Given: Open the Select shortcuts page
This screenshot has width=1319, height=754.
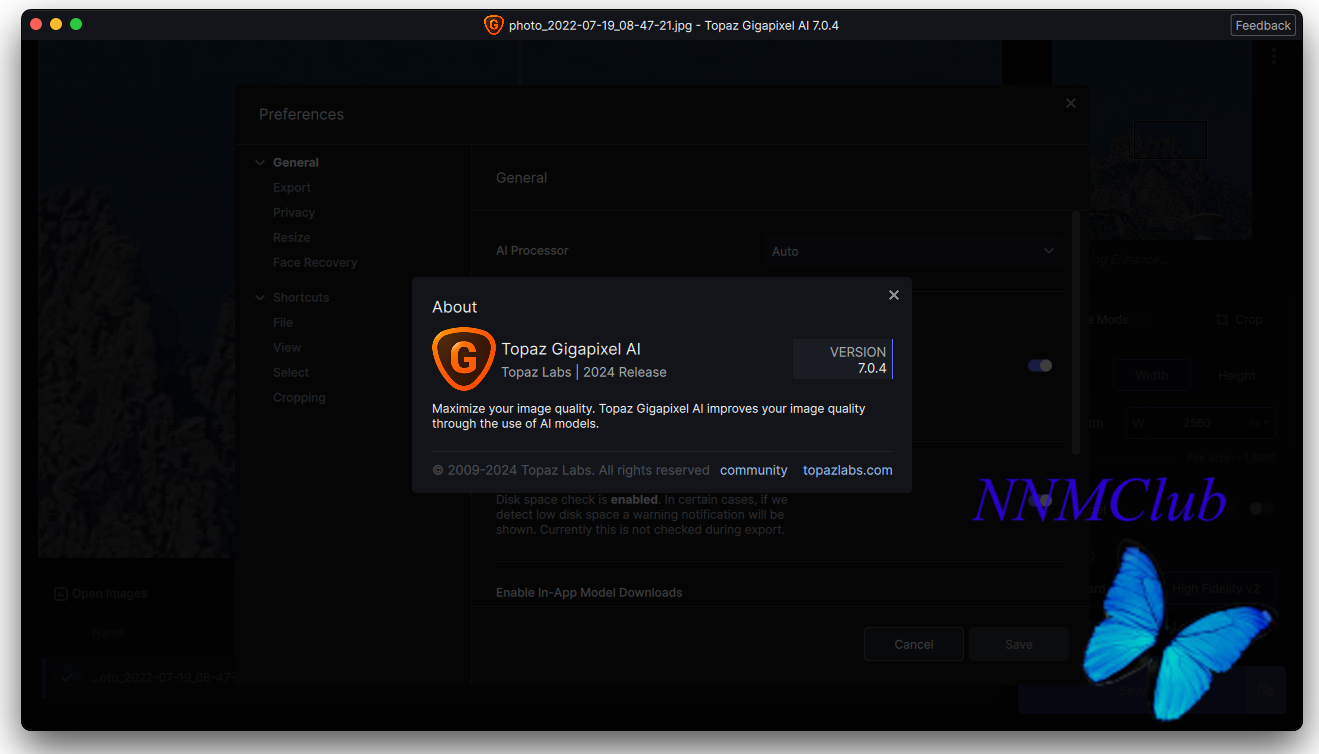Looking at the screenshot, I should (291, 373).
